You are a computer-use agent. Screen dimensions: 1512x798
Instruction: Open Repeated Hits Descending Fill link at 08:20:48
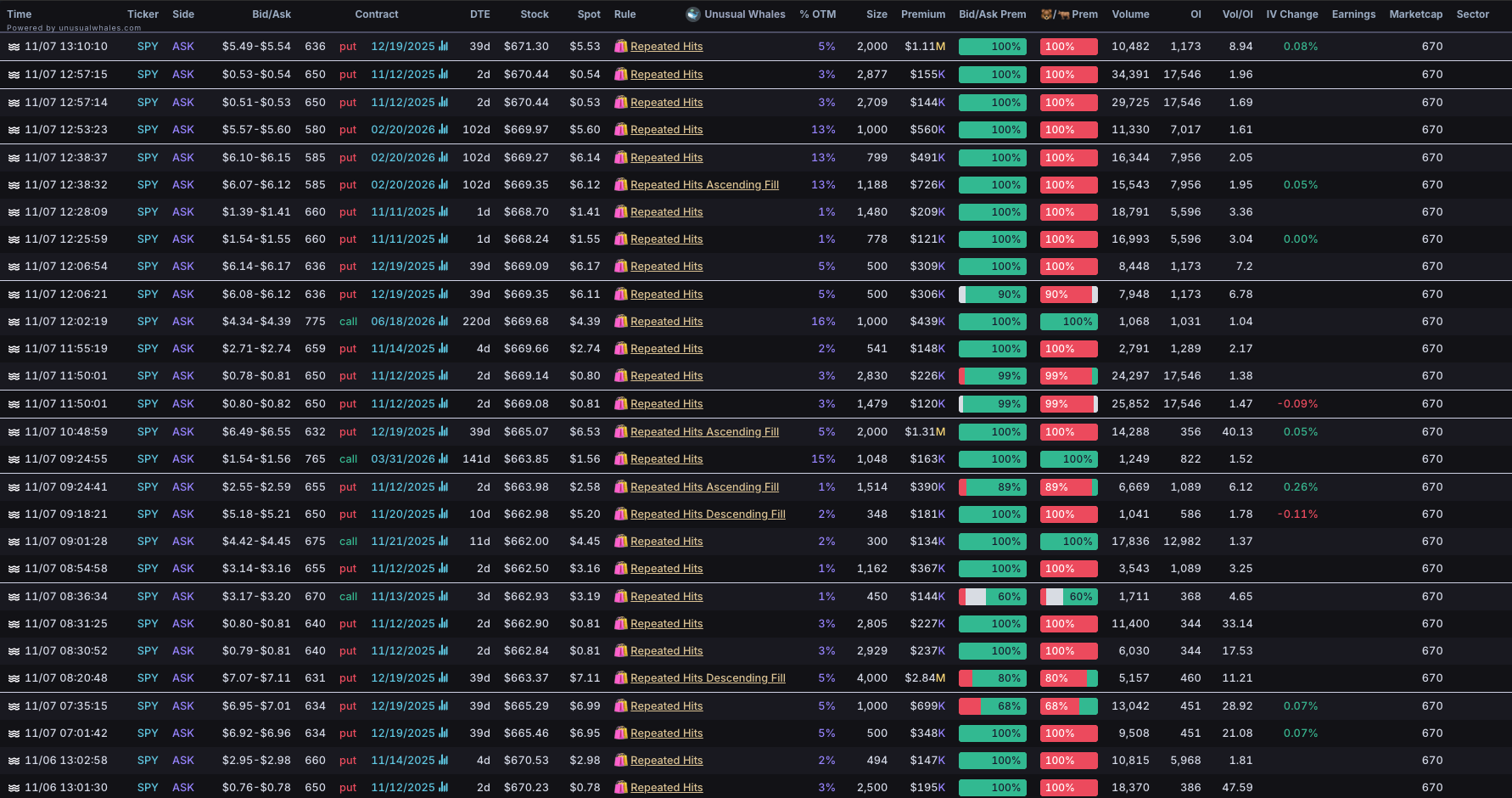click(708, 678)
